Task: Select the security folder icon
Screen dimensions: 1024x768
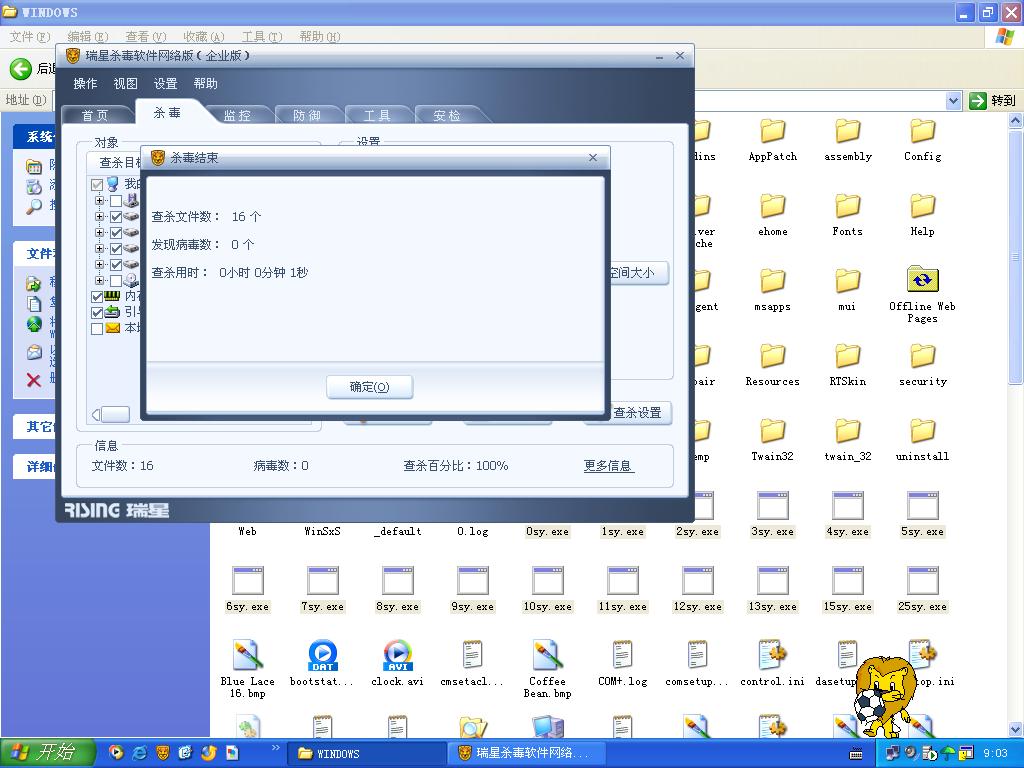Action: (923, 357)
